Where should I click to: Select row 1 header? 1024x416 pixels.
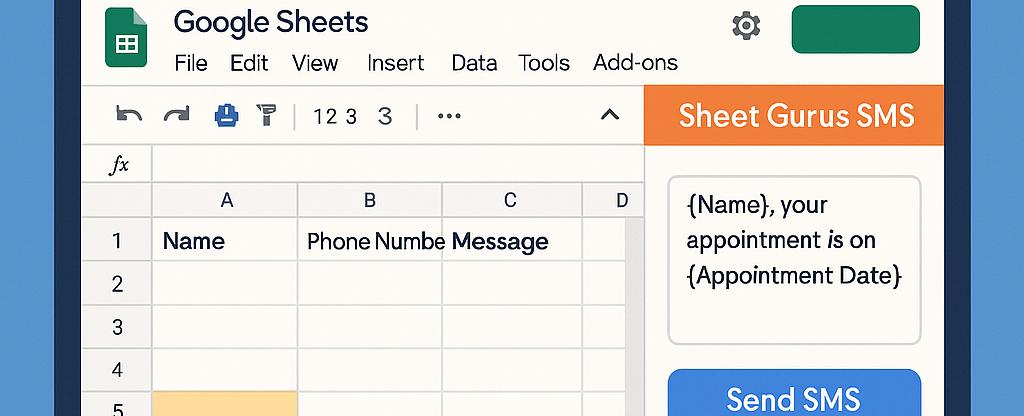pyautogui.click(x=117, y=240)
